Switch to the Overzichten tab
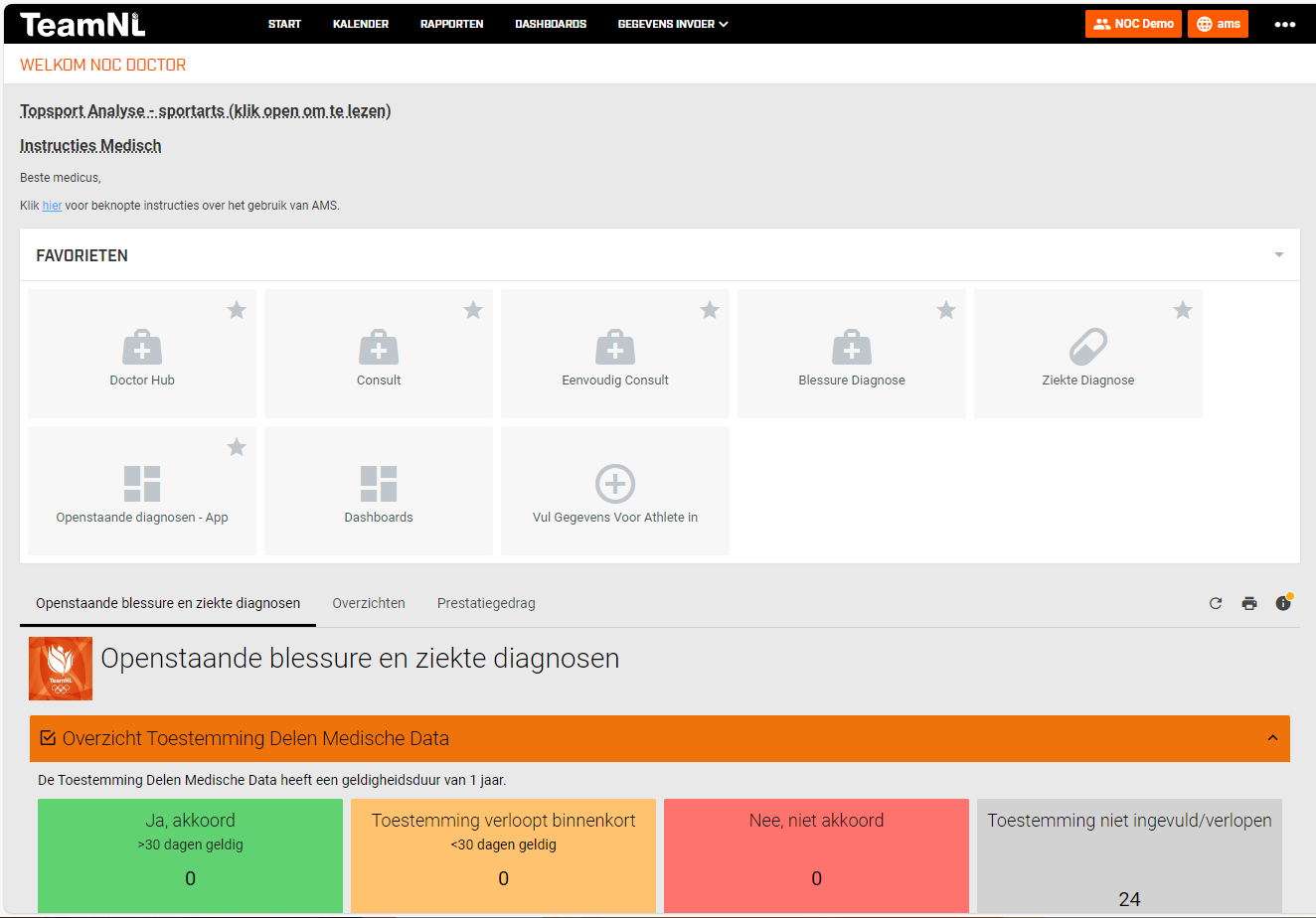Viewport: 1316px width, 918px height. point(369,603)
